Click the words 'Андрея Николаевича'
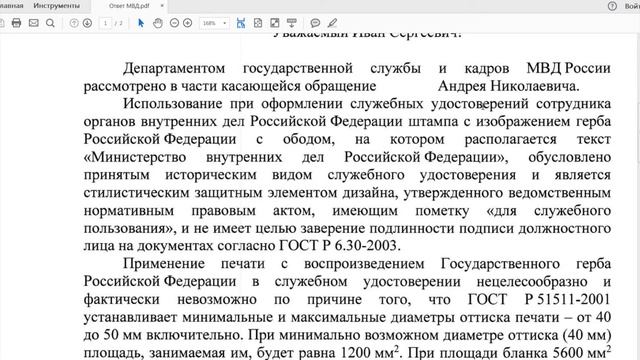Screen dimensions: 640x360 coord(507,86)
